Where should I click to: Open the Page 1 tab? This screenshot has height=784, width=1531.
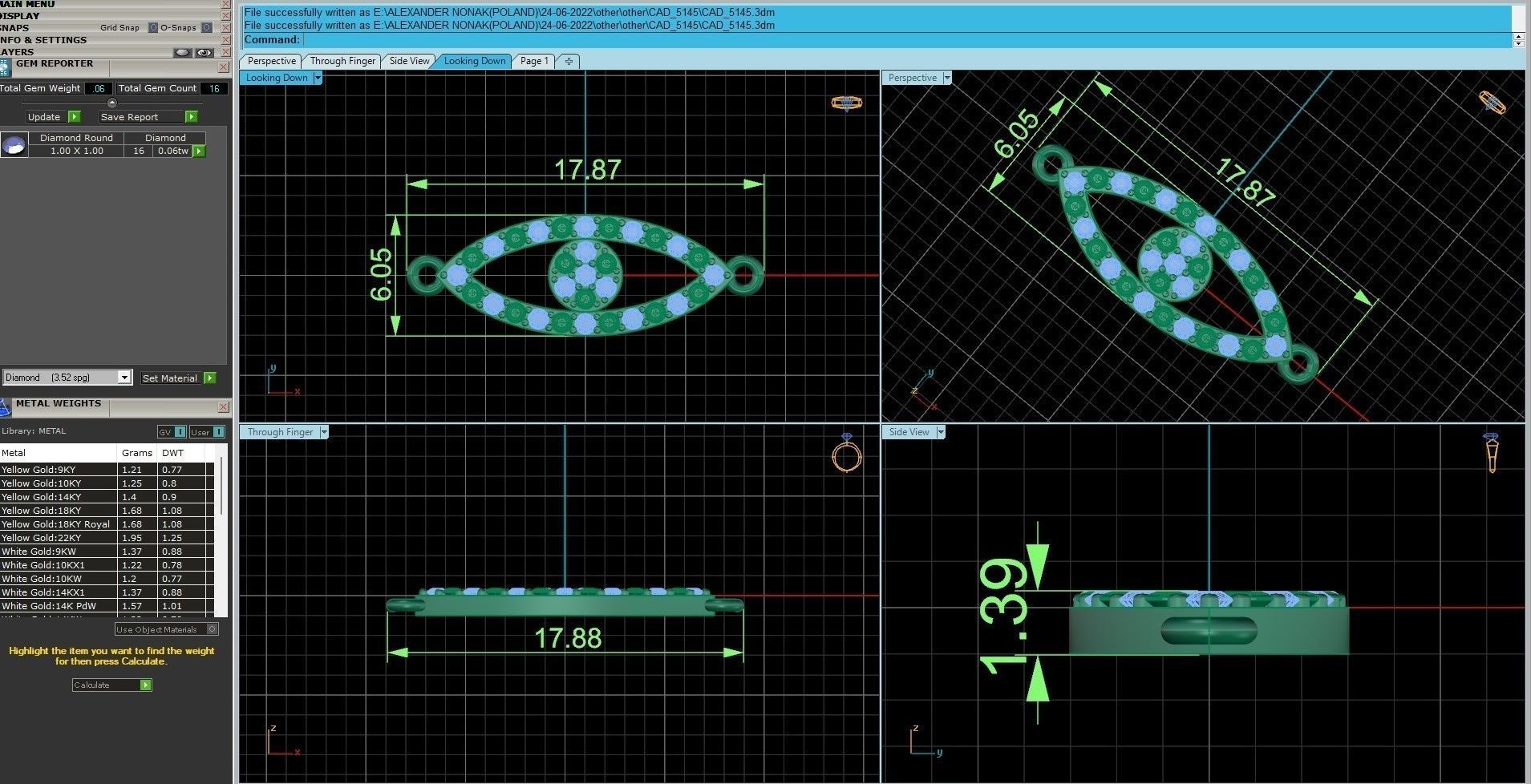click(534, 61)
